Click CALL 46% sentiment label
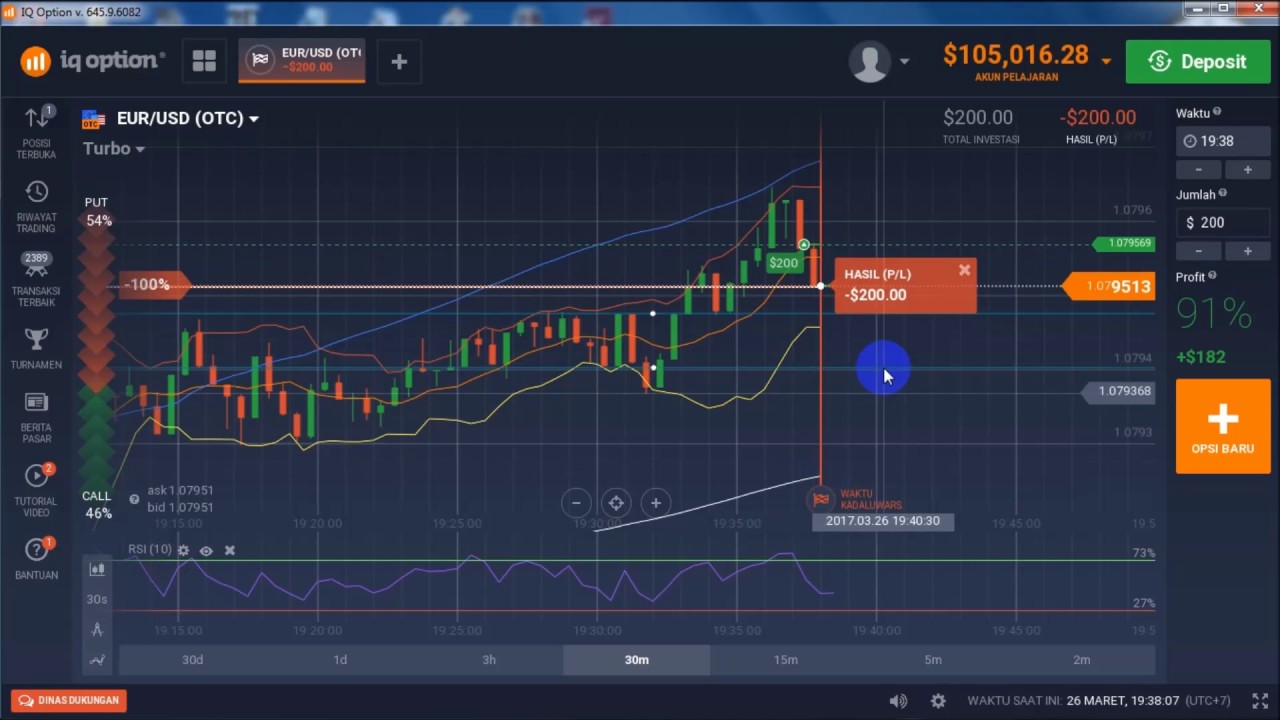1280x720 pixels. [97, 504]
